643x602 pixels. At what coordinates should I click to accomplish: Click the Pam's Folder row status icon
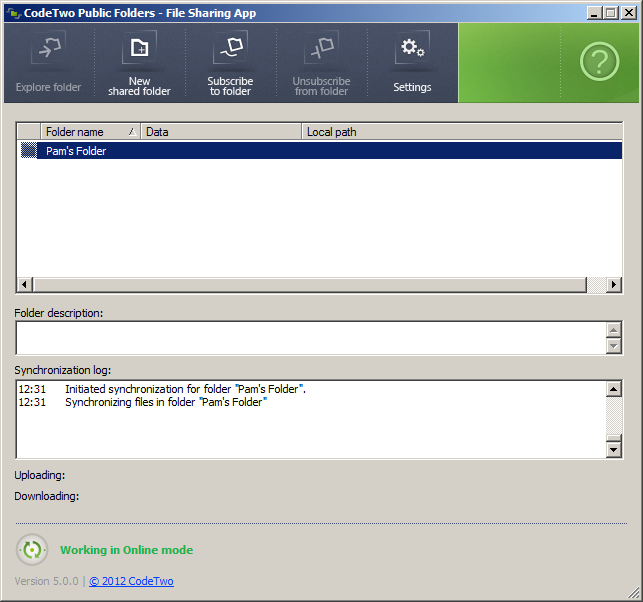[29, 150]
